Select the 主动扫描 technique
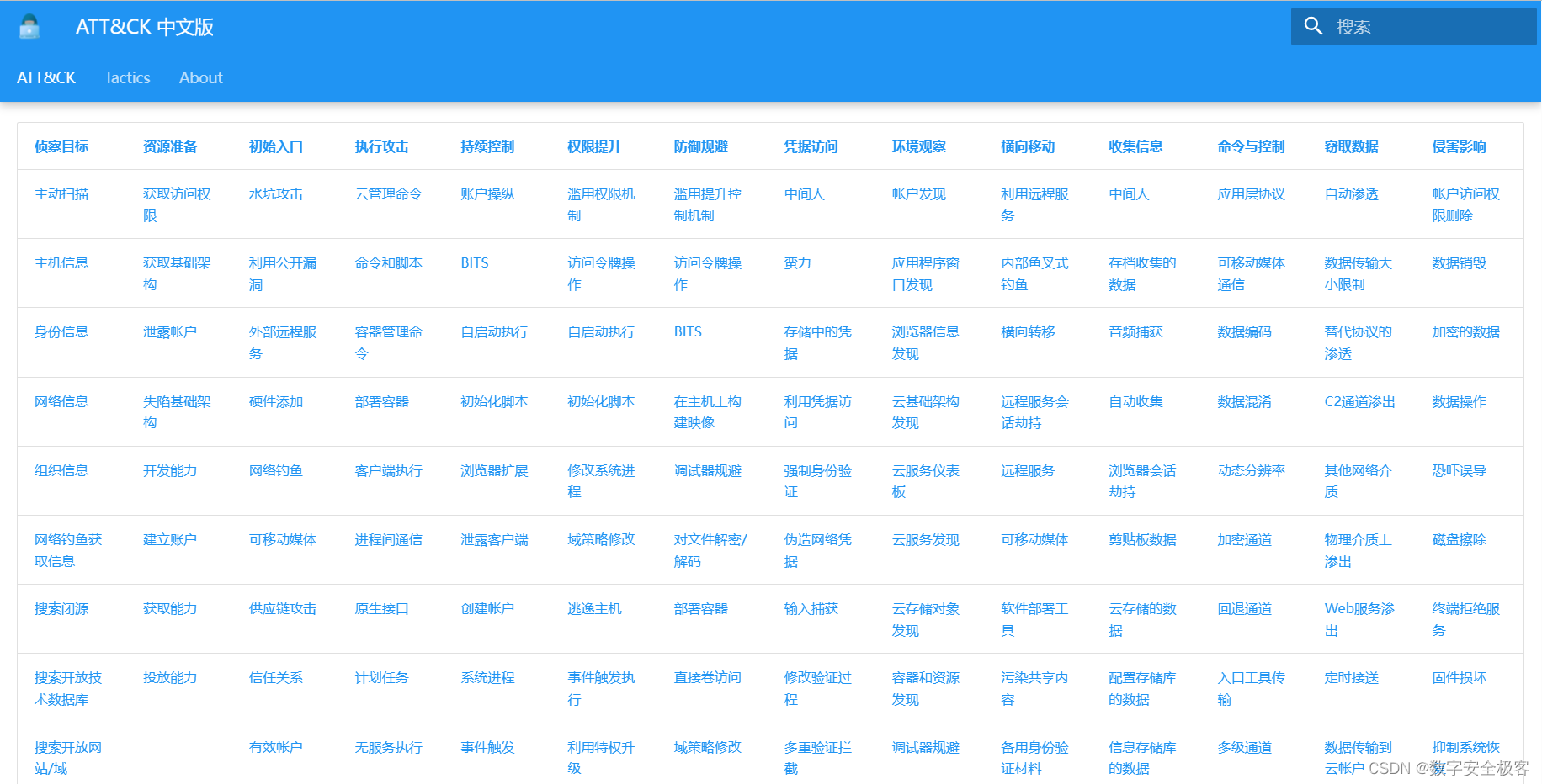Screen dimensions: 1542x784 [x=61, y=193]
